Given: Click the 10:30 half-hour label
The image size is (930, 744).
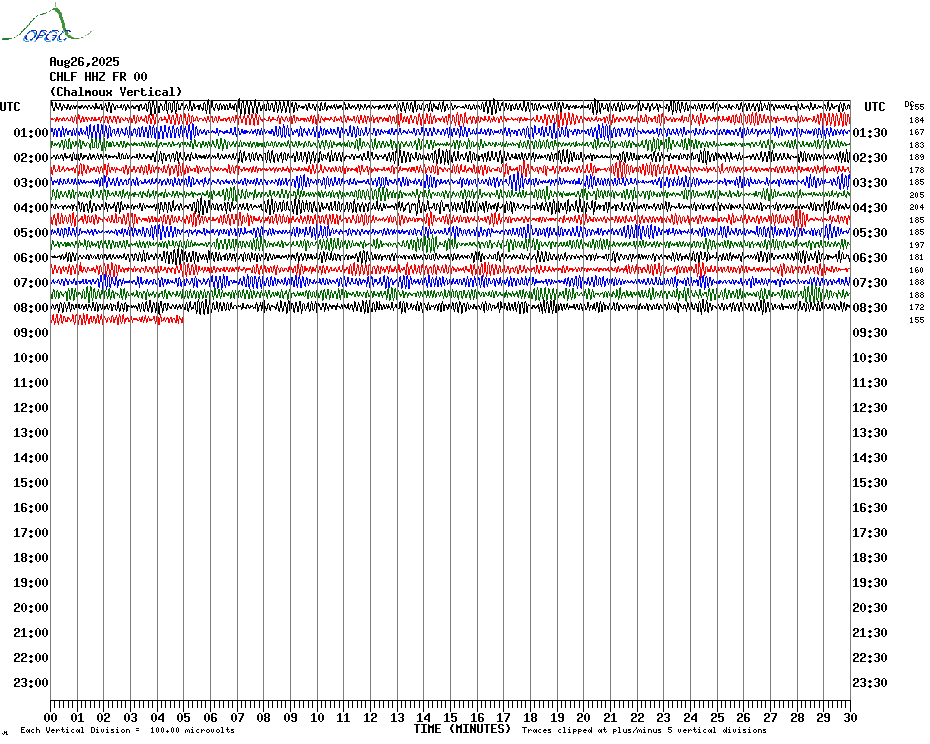Looking at the screenshot, I should 870,358.
